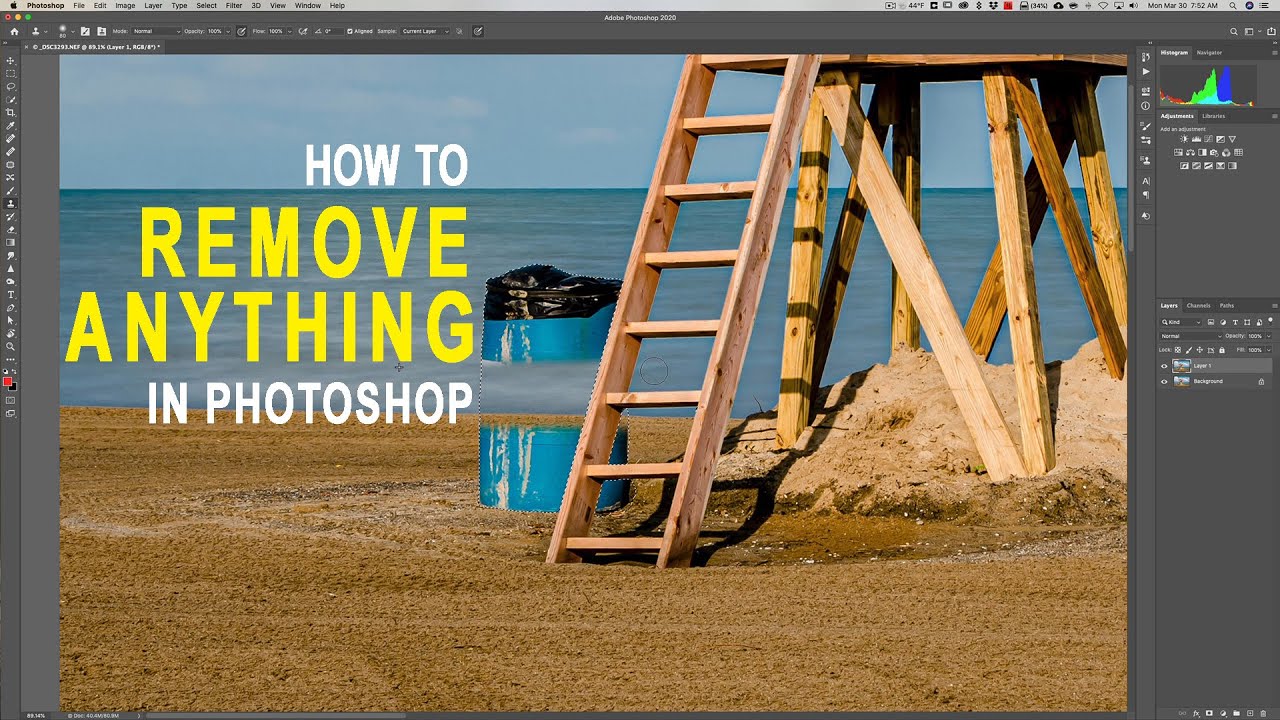
Task: Add a Levels adjustment
Action: coord(1196,139)
